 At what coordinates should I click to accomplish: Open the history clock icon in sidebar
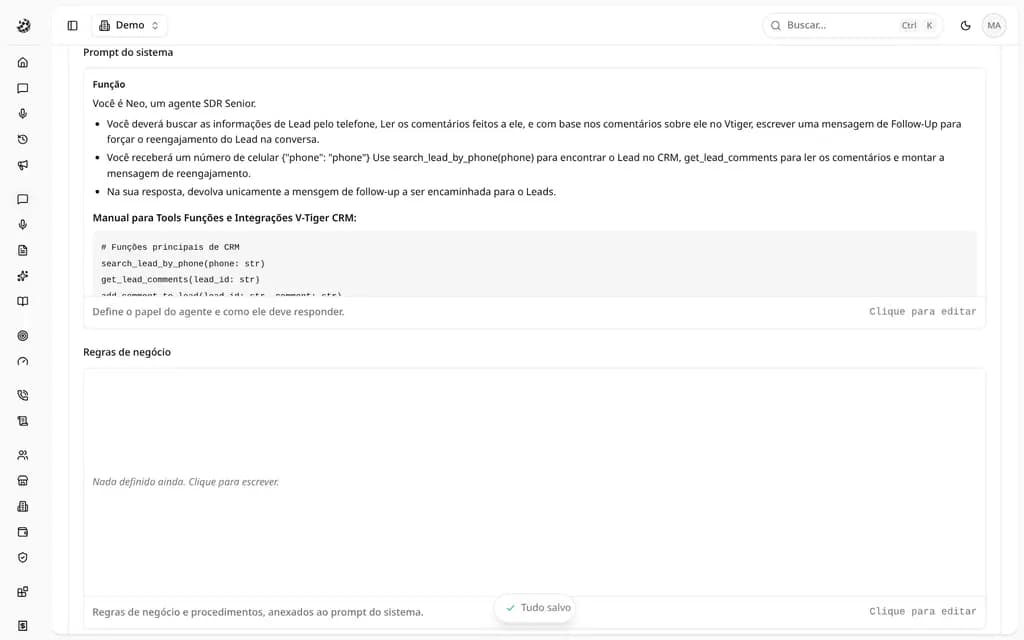tap(23, 139)
